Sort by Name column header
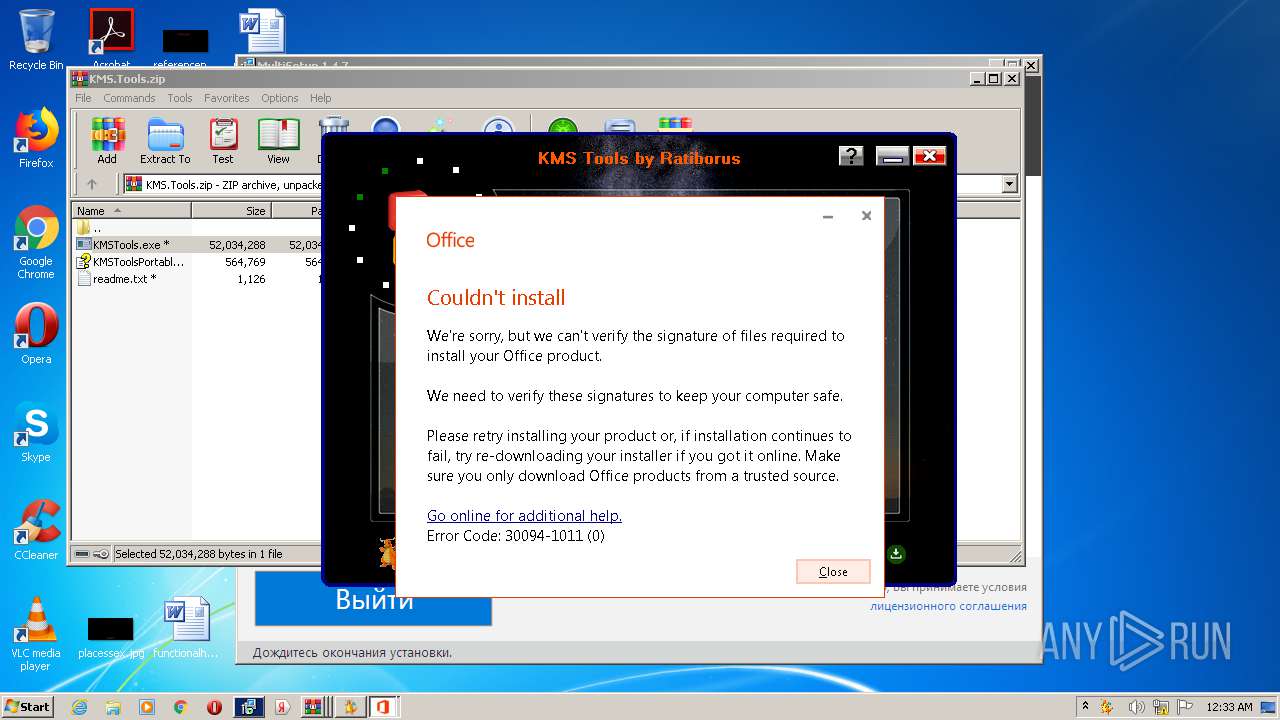1280x720 pixels. (133, 211)
